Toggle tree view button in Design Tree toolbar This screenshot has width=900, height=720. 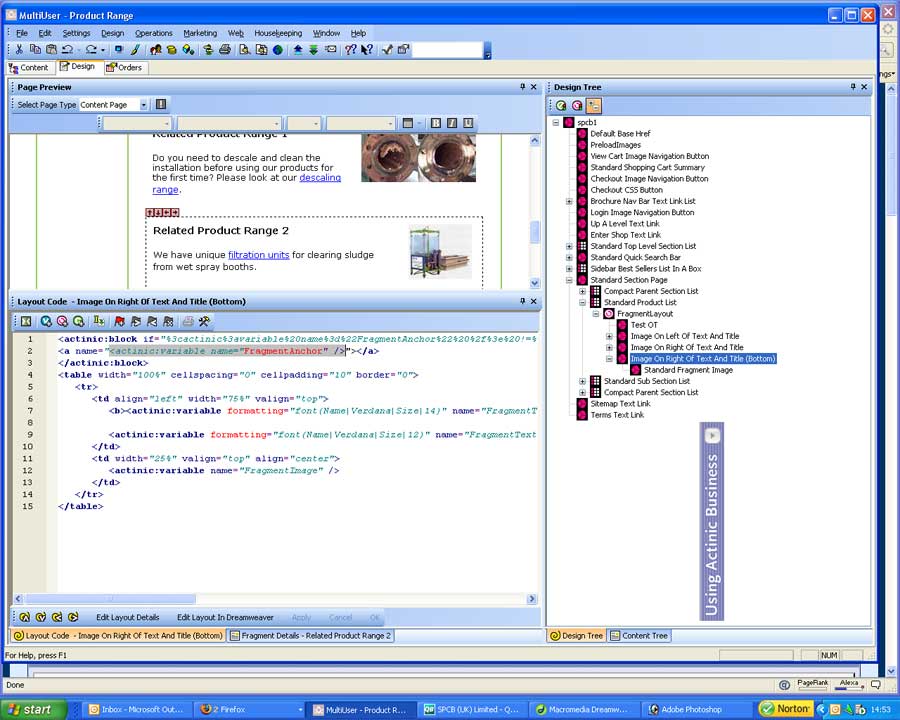[x=594, y=105]
